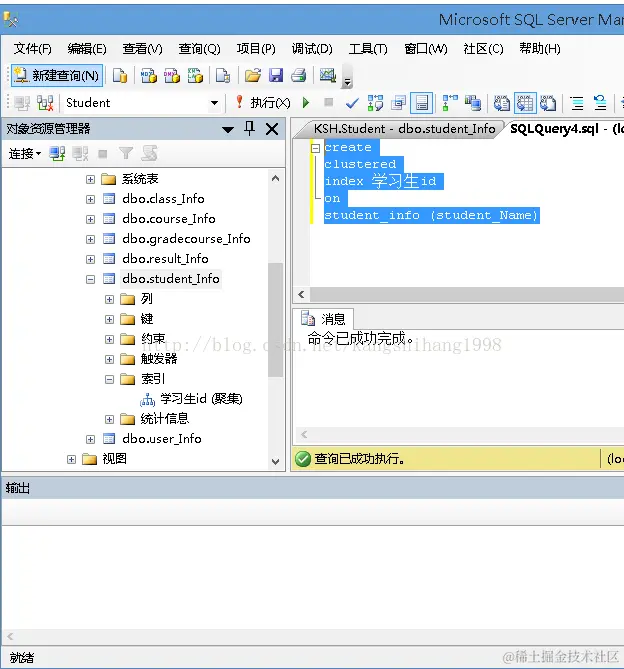This screenshot has width=624, height=669.
Task: Switch to Results to File
Action: point(548,103)
